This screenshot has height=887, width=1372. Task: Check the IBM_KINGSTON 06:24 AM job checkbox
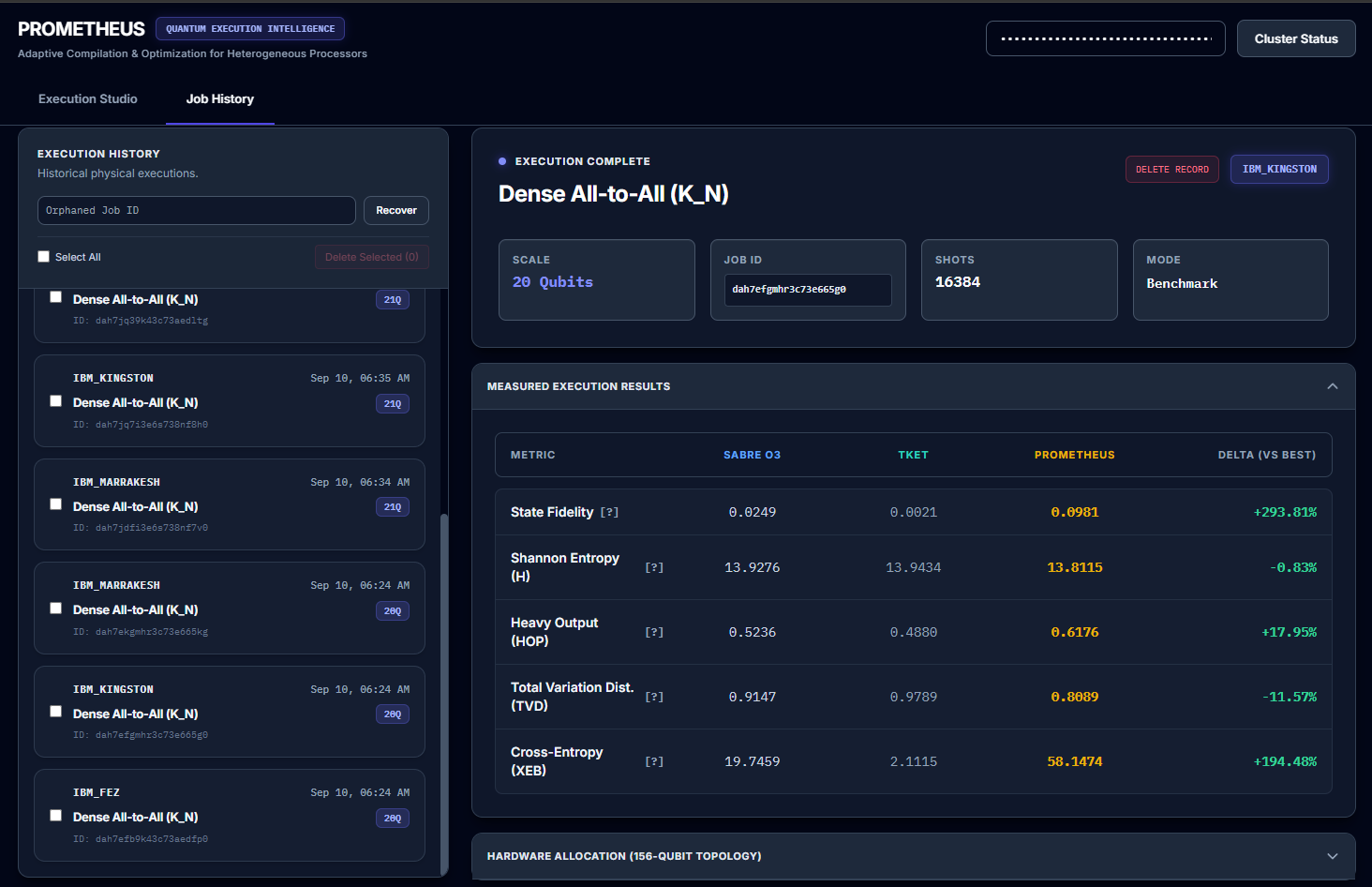click(x=56, y=712)
